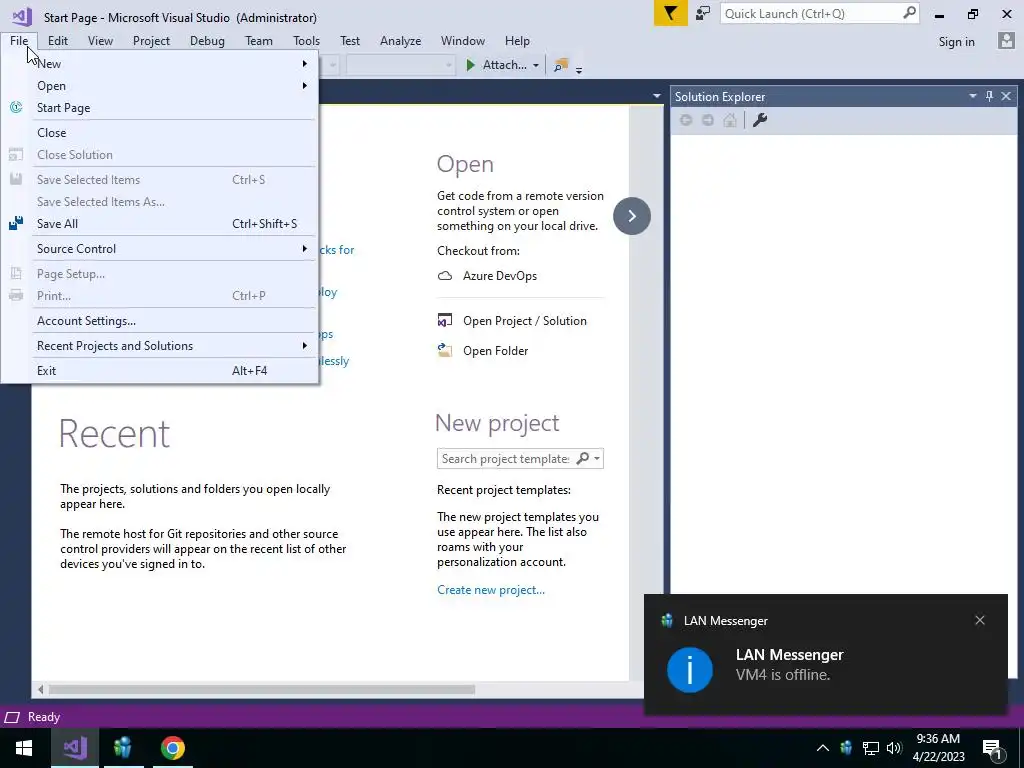Open the Debug menu
The image size is (1024, 768).
point(207,40)
